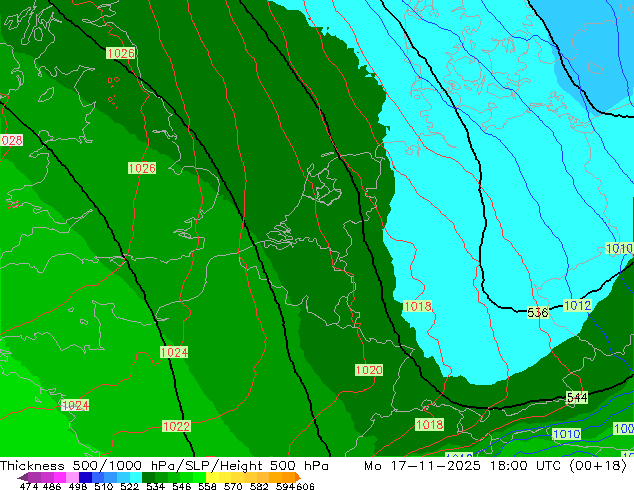Click the 546 legend value

pyautogui.click(x=182, y=486)
